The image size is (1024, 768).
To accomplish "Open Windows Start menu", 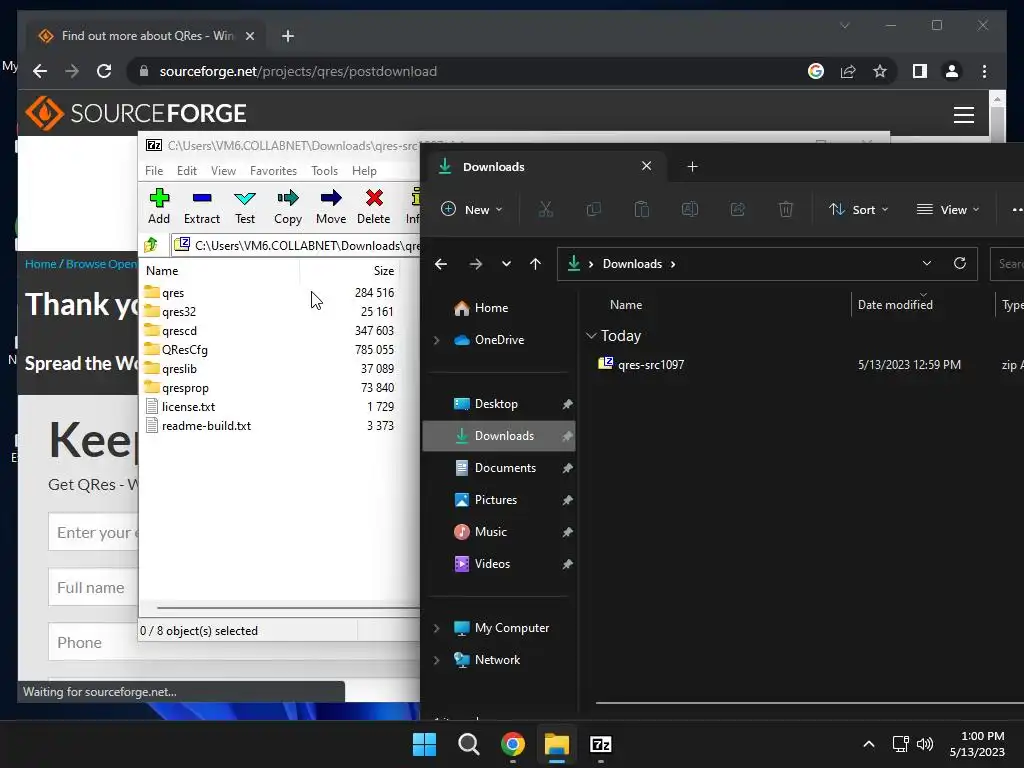I will tap(424, 744).
